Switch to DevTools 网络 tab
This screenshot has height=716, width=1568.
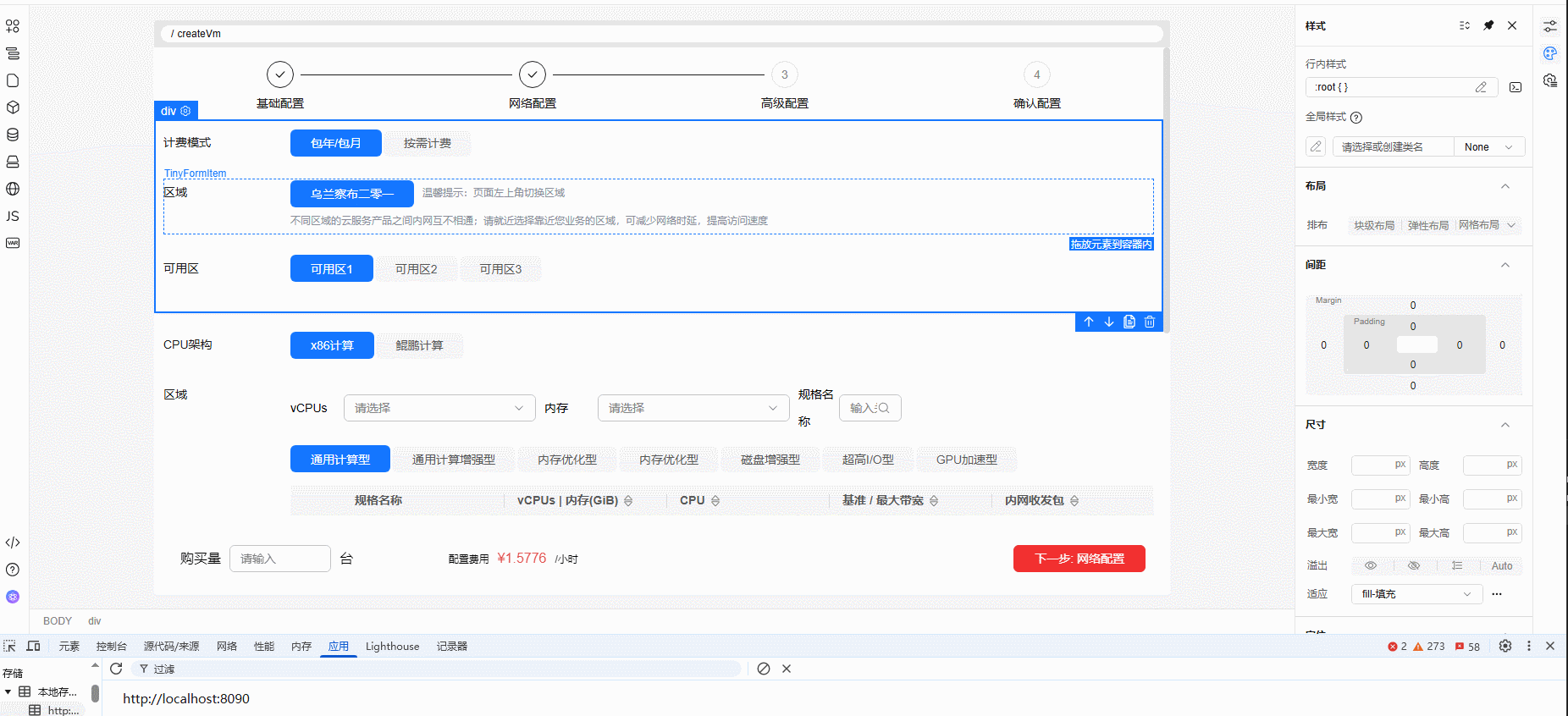(x=227, y=646)
